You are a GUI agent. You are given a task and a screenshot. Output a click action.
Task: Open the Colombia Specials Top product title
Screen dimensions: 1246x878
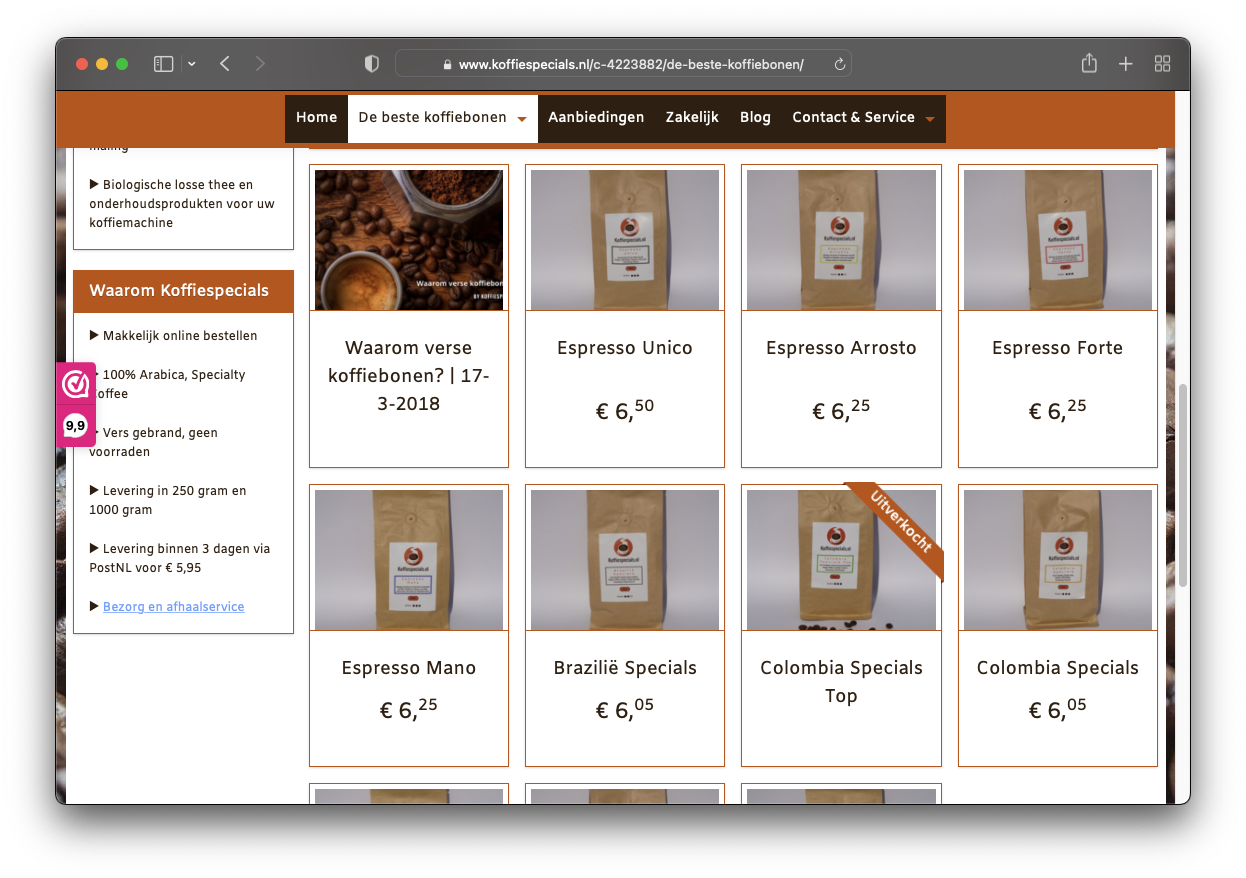(x=841, y=682)
